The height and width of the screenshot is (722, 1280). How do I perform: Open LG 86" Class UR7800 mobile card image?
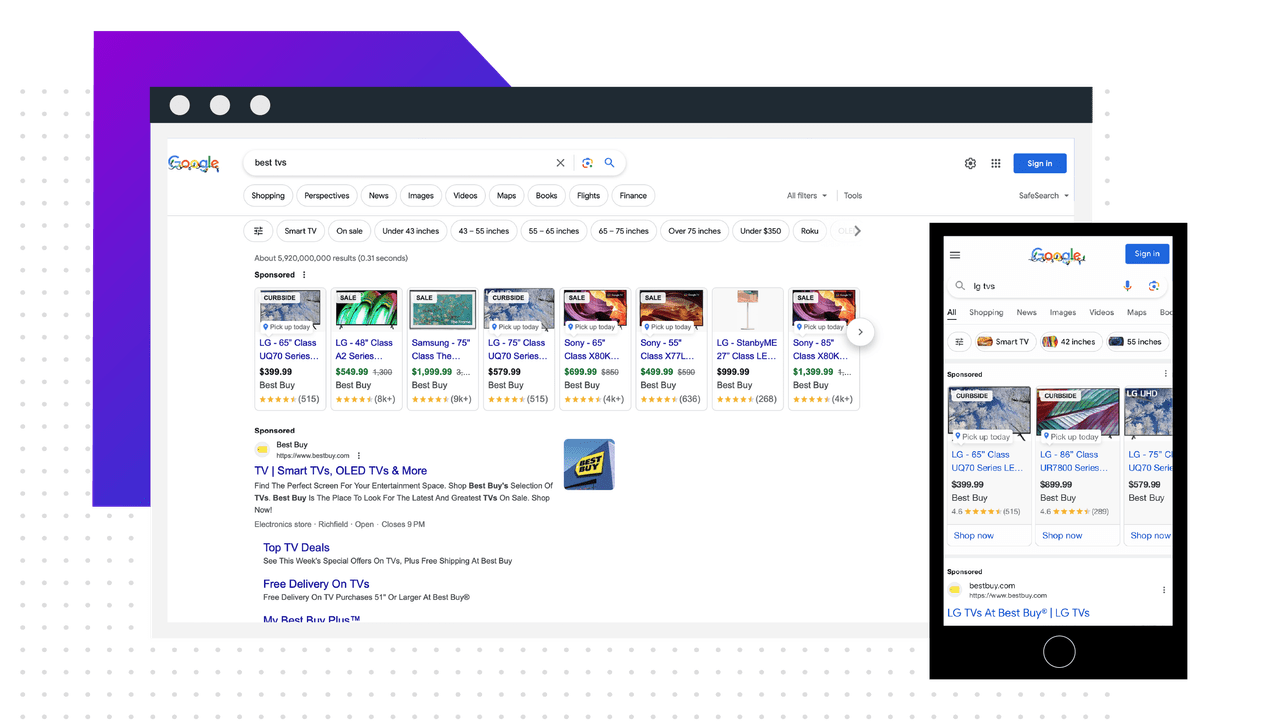[x=1077, y=411]
